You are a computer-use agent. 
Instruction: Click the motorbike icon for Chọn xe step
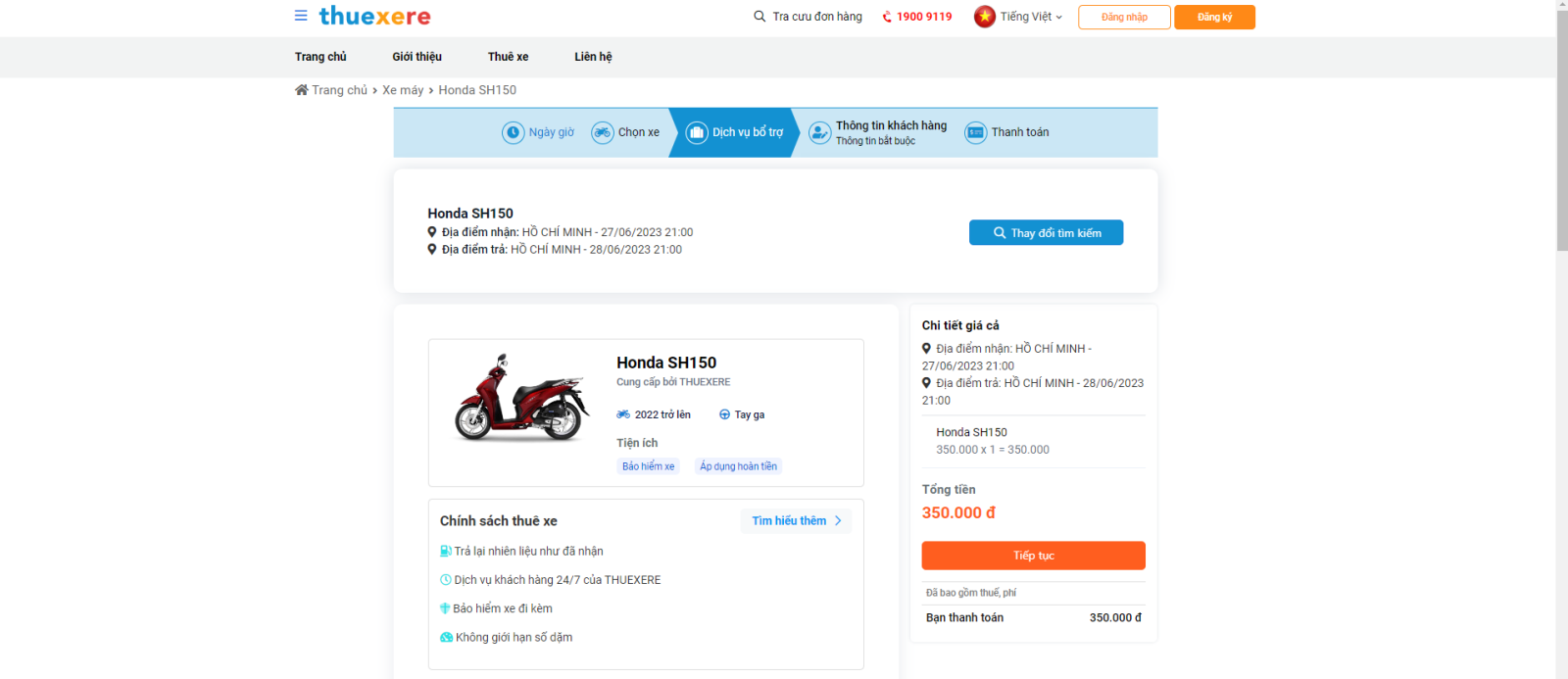coord(603,132)
